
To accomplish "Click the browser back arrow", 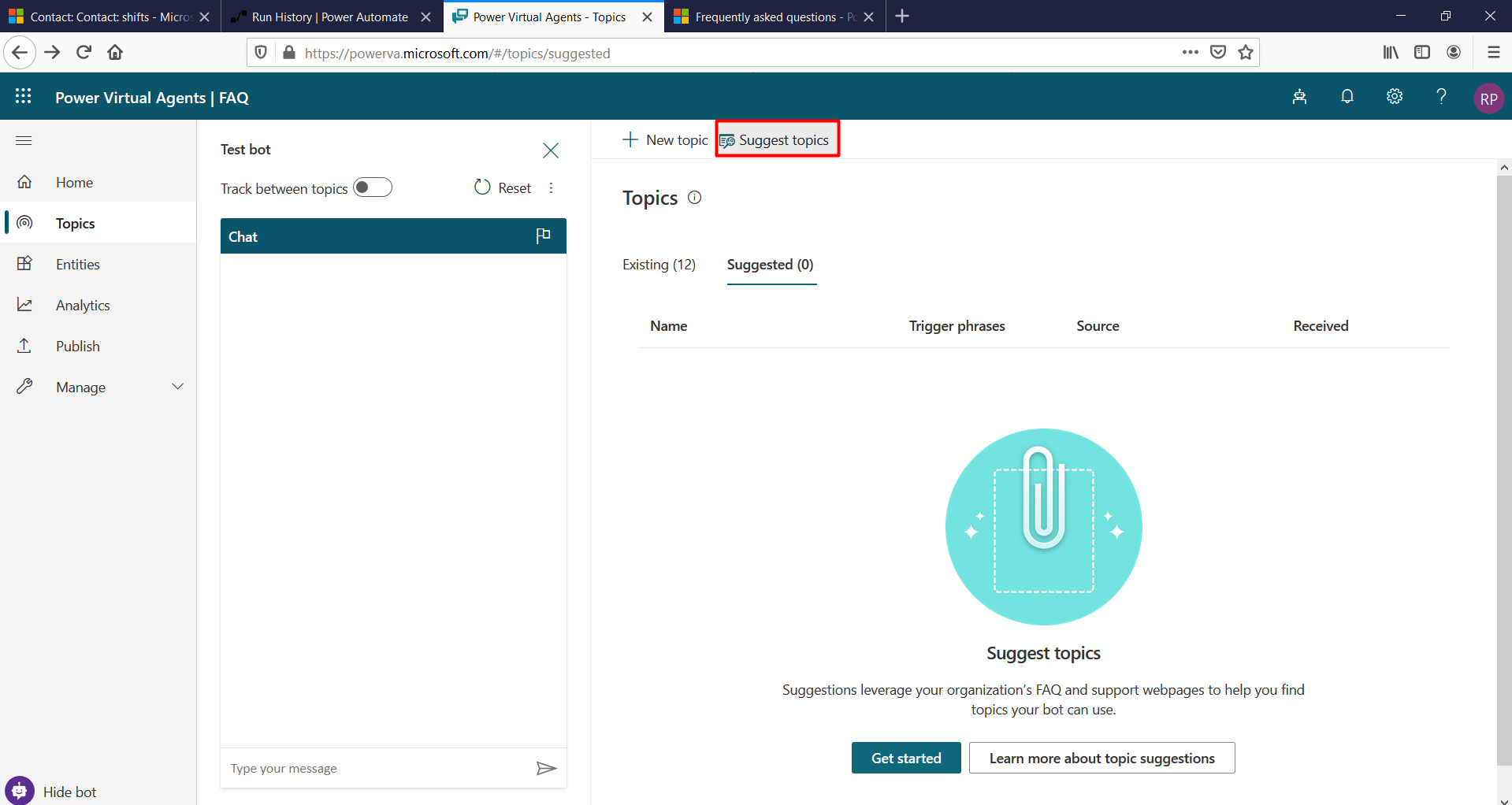I will (x=20, y=53).
